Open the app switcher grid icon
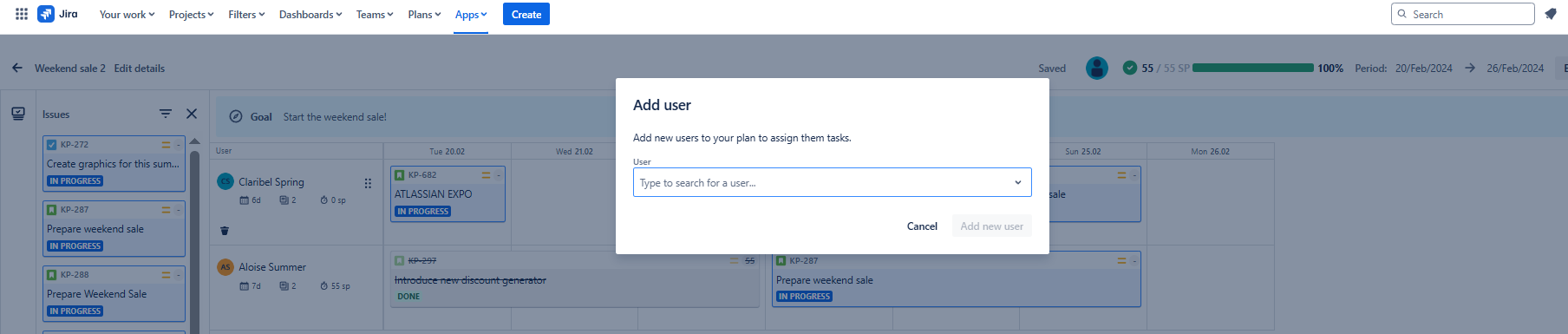This screenshot has width=1568, height=334. 22,14
